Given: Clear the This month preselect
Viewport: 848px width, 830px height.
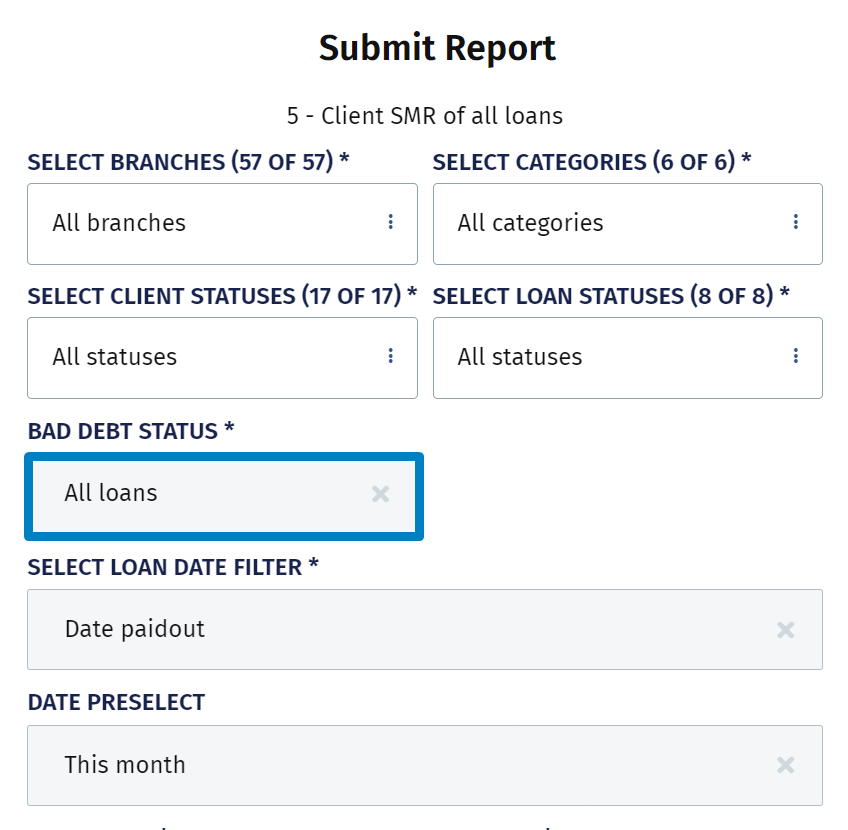Looking at the screenshot, I should (x=785, y=765).
